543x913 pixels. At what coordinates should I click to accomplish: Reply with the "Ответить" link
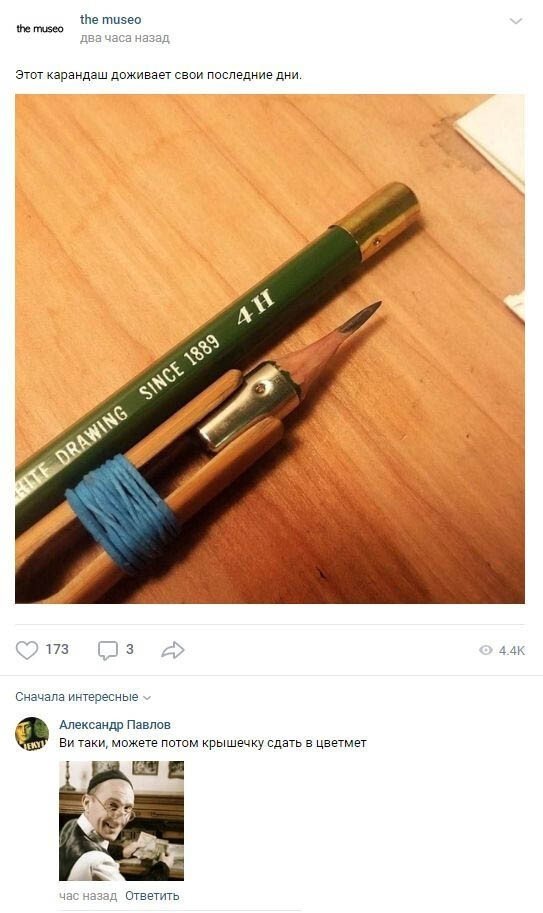152,896
